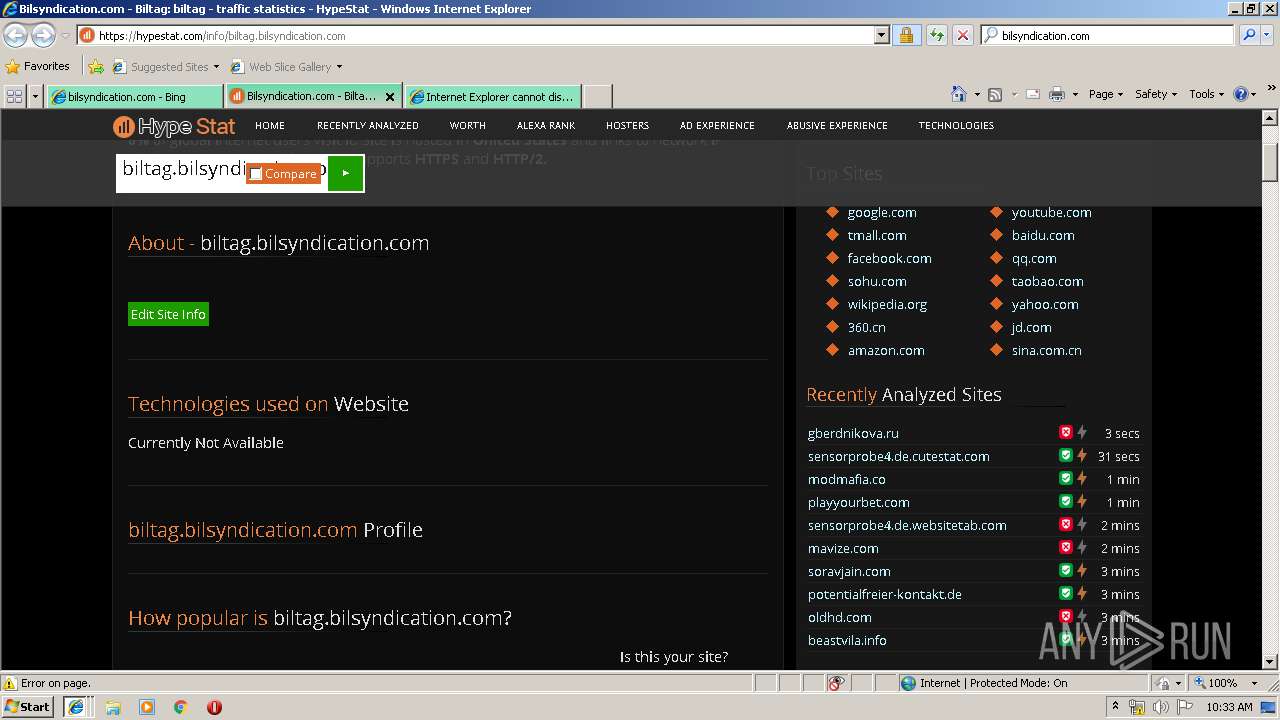Open the HOSTERS menu item
The image size is (1280, 720).
pyautogui.click(x=627, y=126)
